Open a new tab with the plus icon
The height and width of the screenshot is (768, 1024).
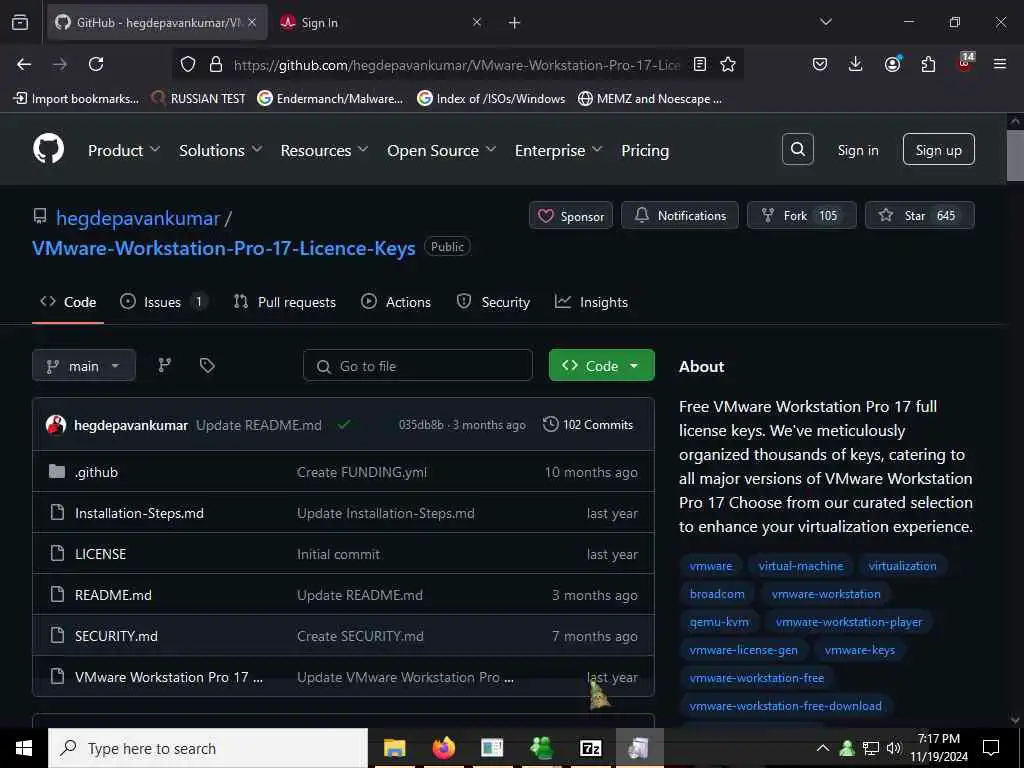click(514, 23)
